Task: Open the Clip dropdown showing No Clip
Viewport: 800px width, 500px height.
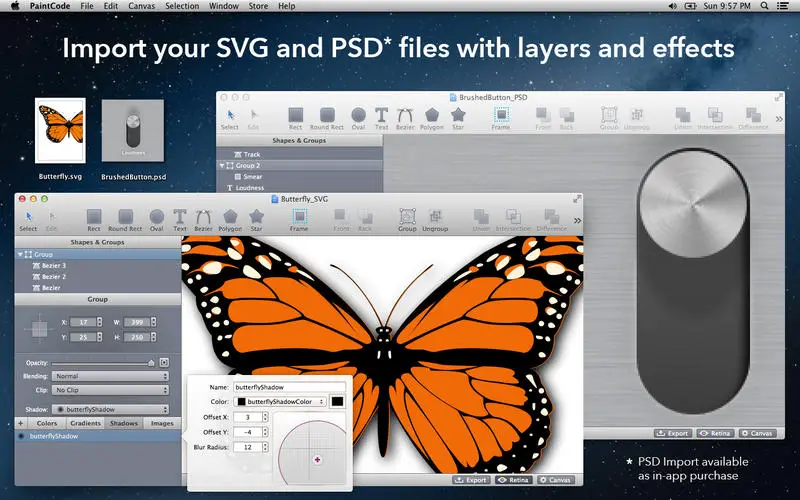Action: (x=110, y=390)
